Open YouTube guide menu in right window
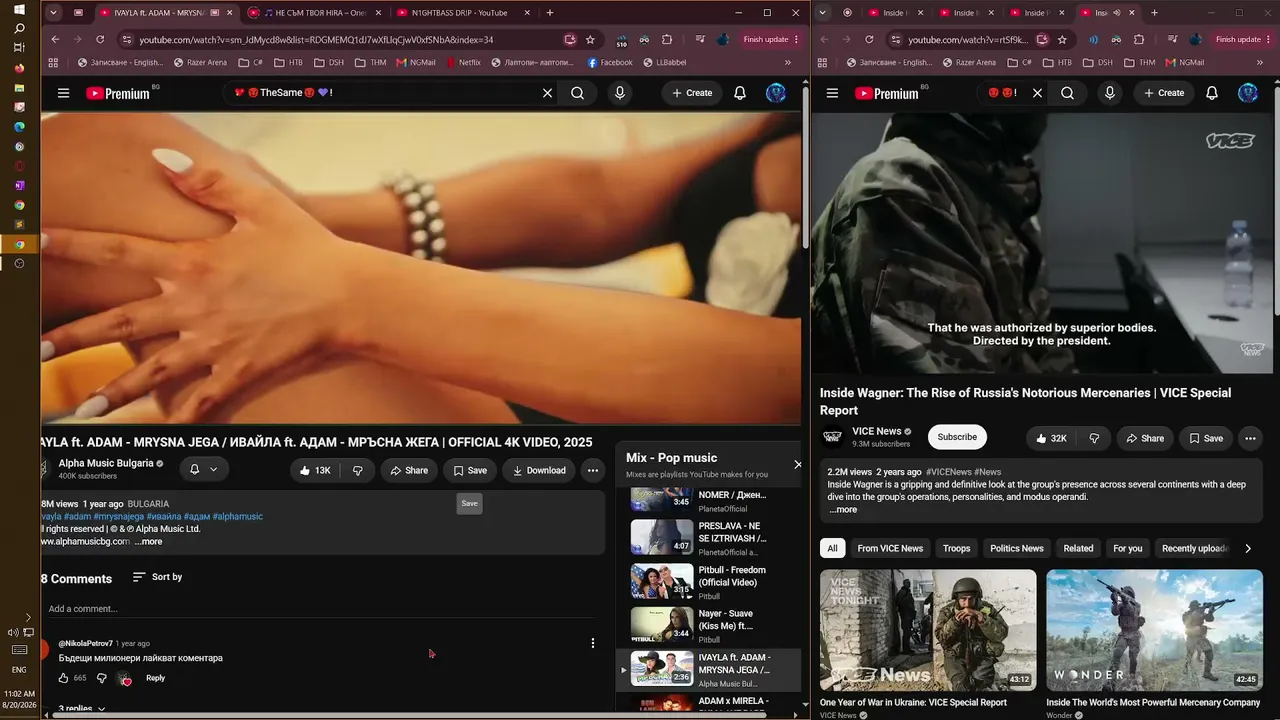 coord(832,93)
